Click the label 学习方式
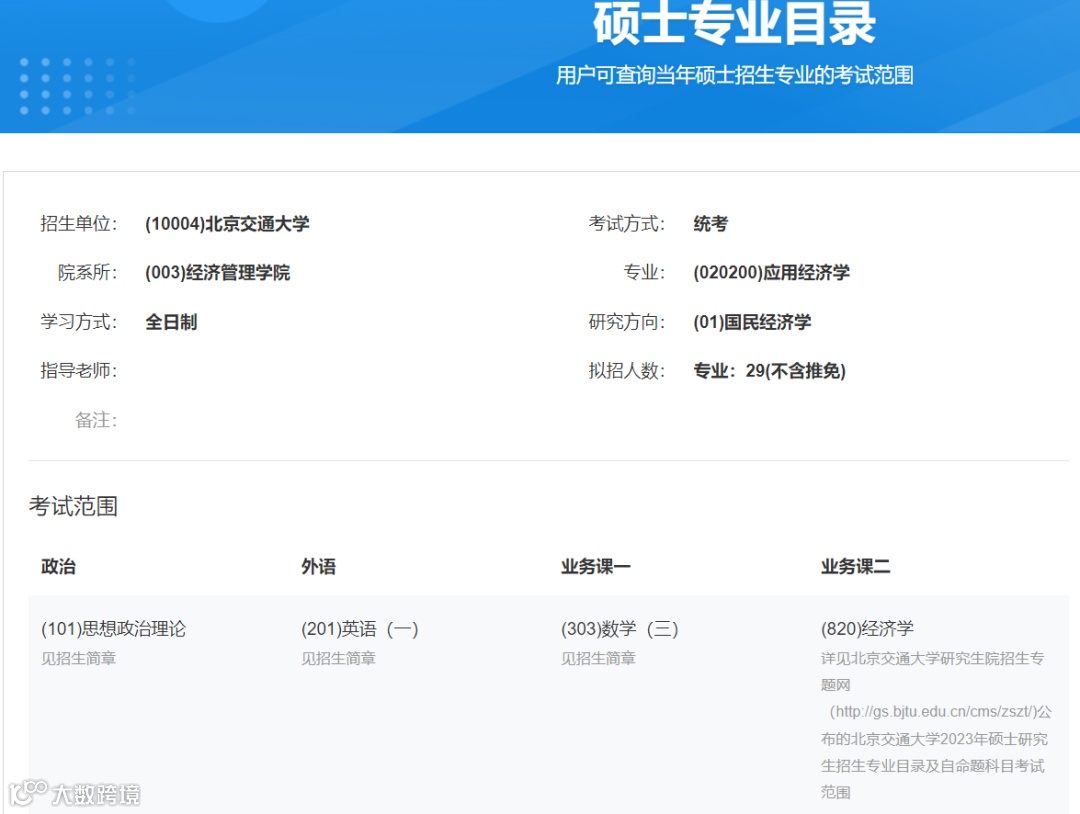Screen dimensions: 1080x814 pyautogui.click(x=79, y=322)
